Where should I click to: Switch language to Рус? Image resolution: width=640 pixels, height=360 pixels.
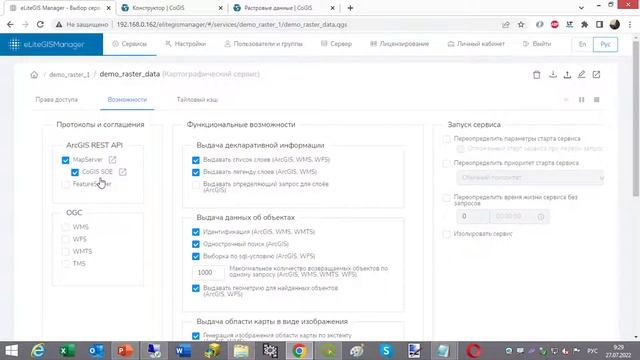[606, 44]
